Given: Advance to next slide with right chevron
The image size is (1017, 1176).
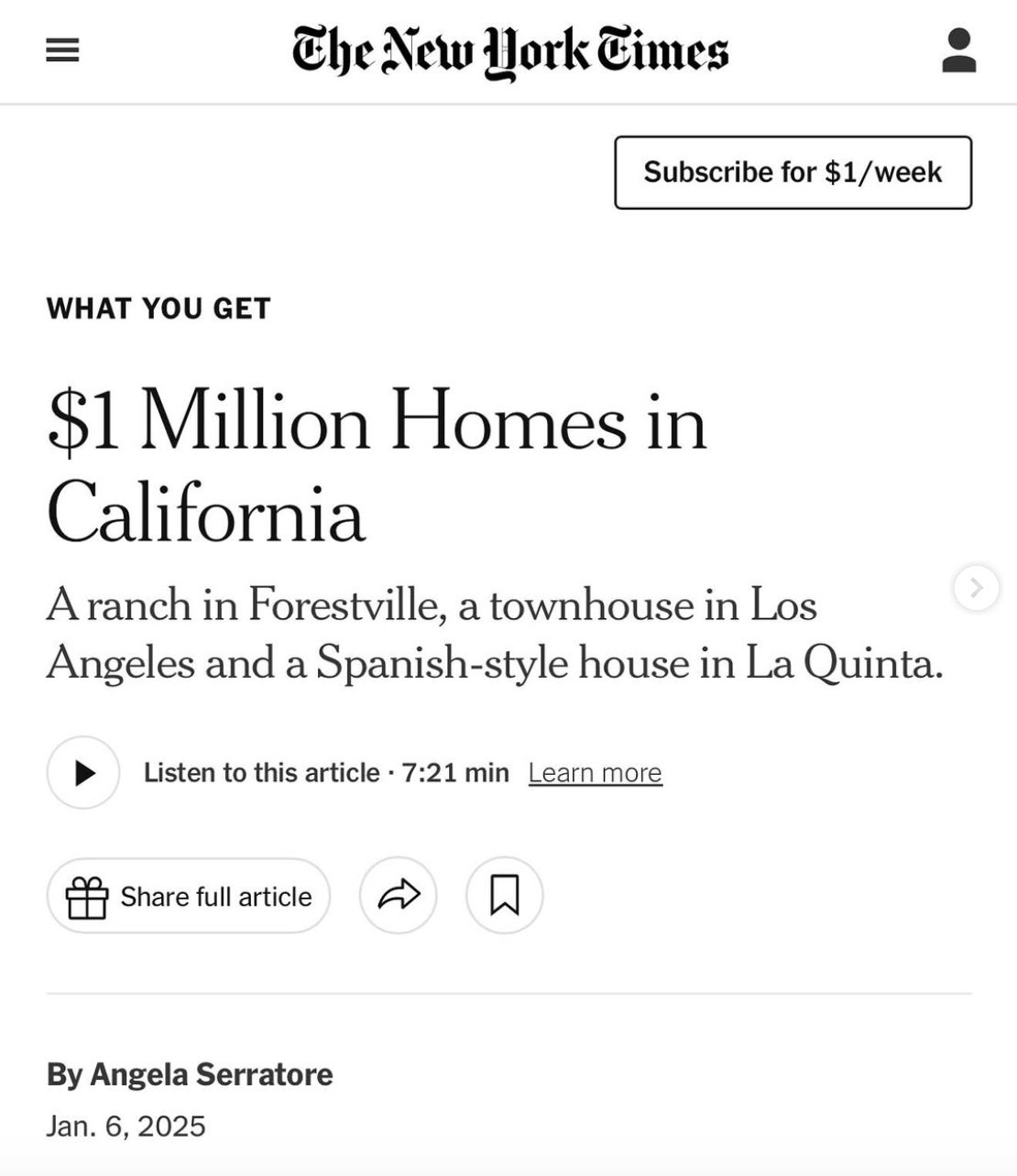Looking at the screenshot, I should pyautogui.click(x=977, y=588).
